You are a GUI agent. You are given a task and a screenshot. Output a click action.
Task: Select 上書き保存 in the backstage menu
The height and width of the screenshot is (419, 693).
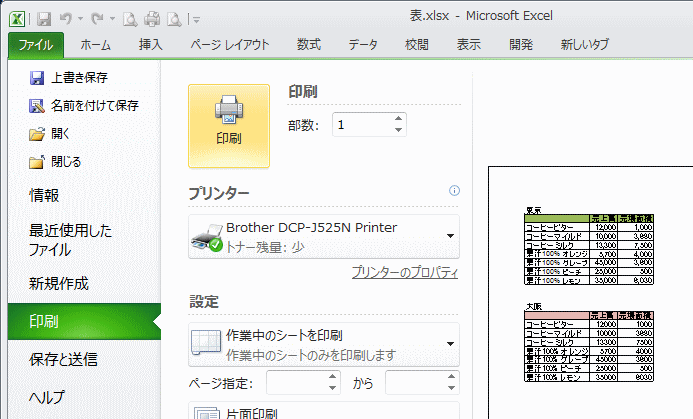pos(80,78)
